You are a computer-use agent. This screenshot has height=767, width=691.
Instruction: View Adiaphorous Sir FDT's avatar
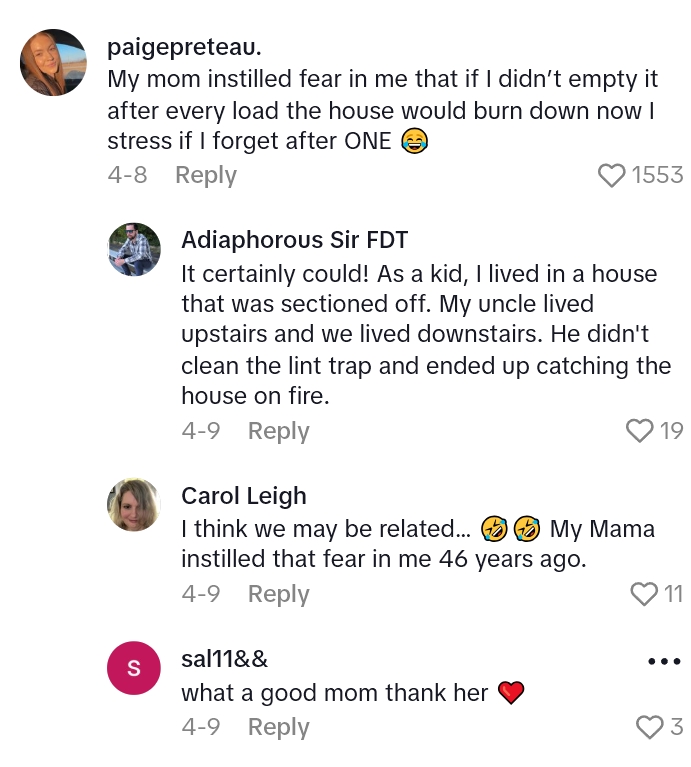[134, 249]
